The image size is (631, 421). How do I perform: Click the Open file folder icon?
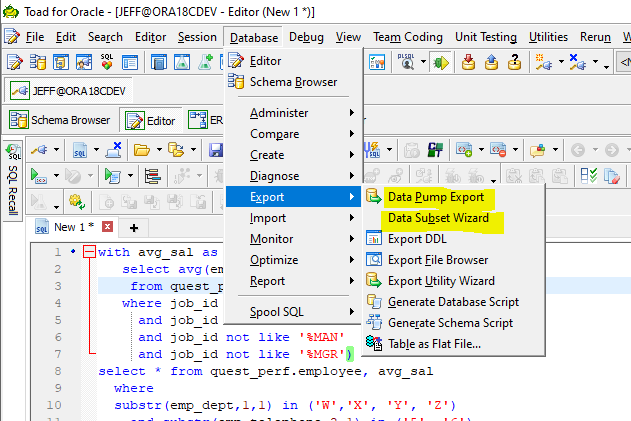tap(141, 150)
